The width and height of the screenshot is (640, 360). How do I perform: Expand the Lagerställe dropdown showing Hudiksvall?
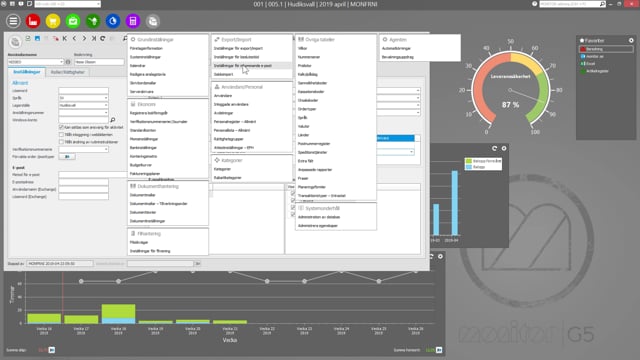106,105
